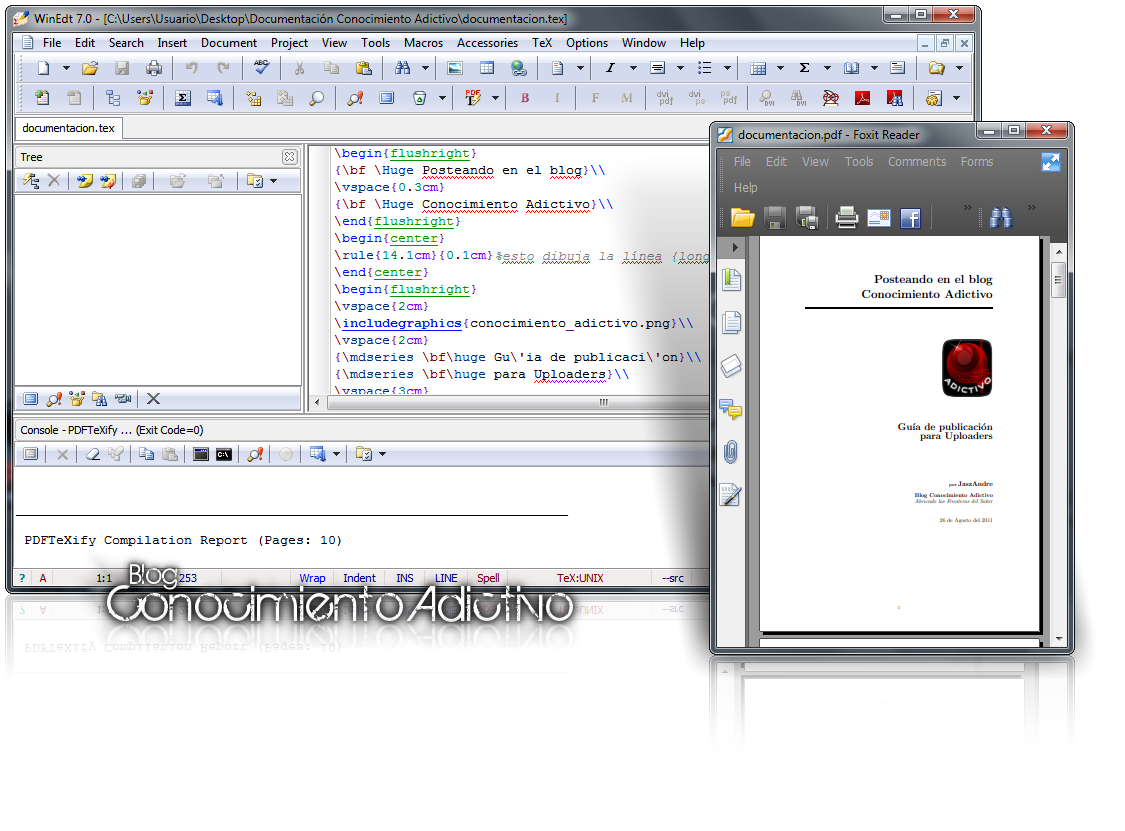Expand the New document dropdown arrow
Screen dimensions: 1125x831
(x=66, y=68)
